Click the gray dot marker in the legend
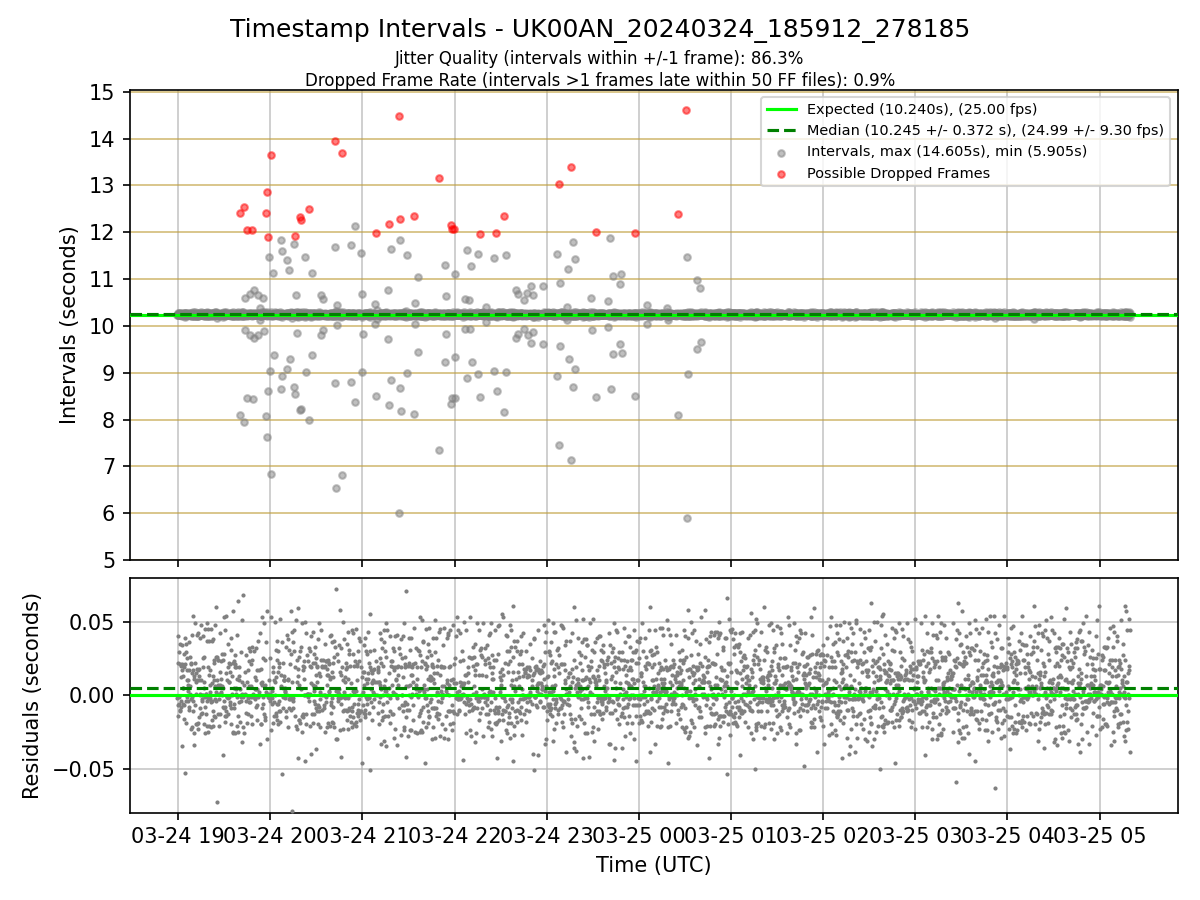Viewport: 1200px width, 900px height. pos(782,152)
